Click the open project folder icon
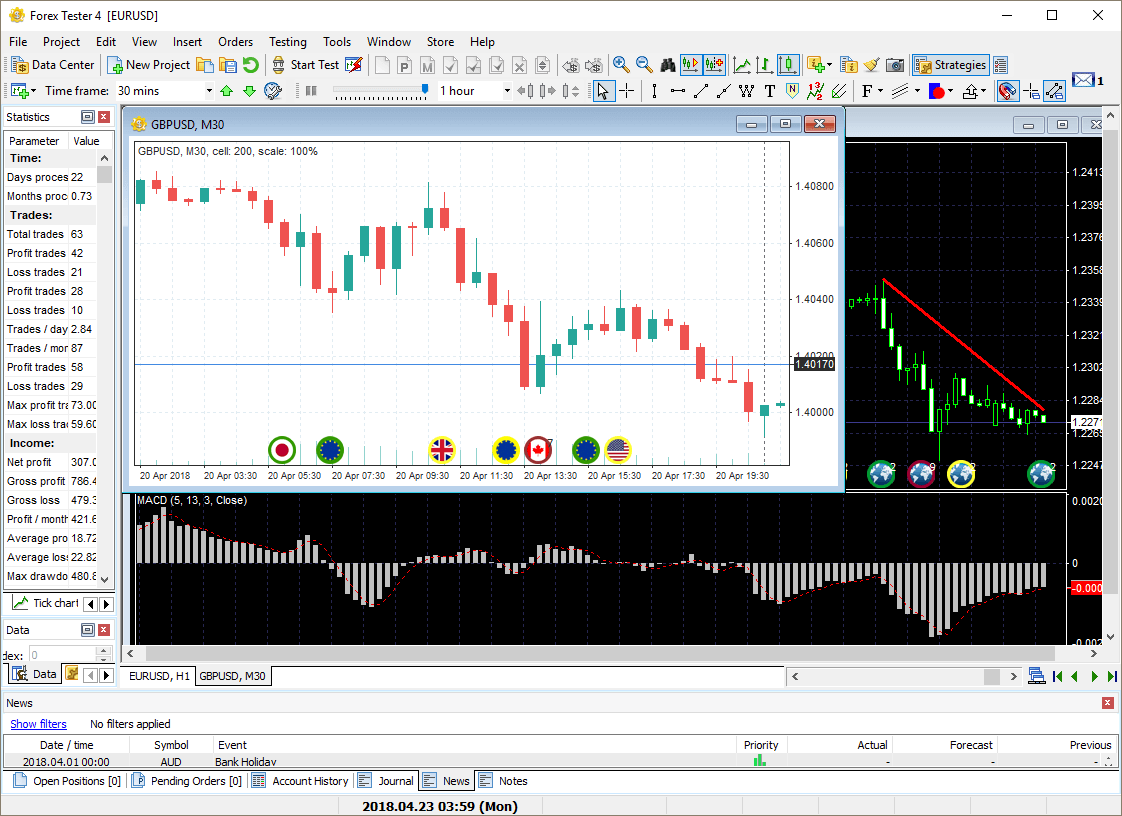This screenshot has width=1122, height=816. coord(205,65)
